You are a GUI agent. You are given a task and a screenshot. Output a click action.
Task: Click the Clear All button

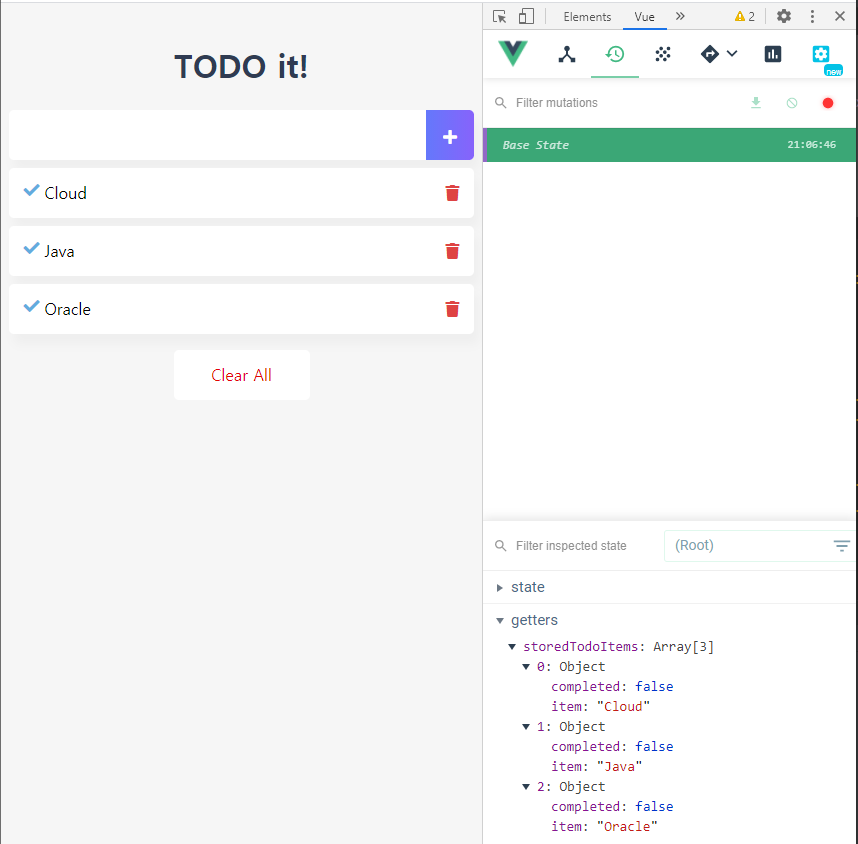(x=241, y=375)
